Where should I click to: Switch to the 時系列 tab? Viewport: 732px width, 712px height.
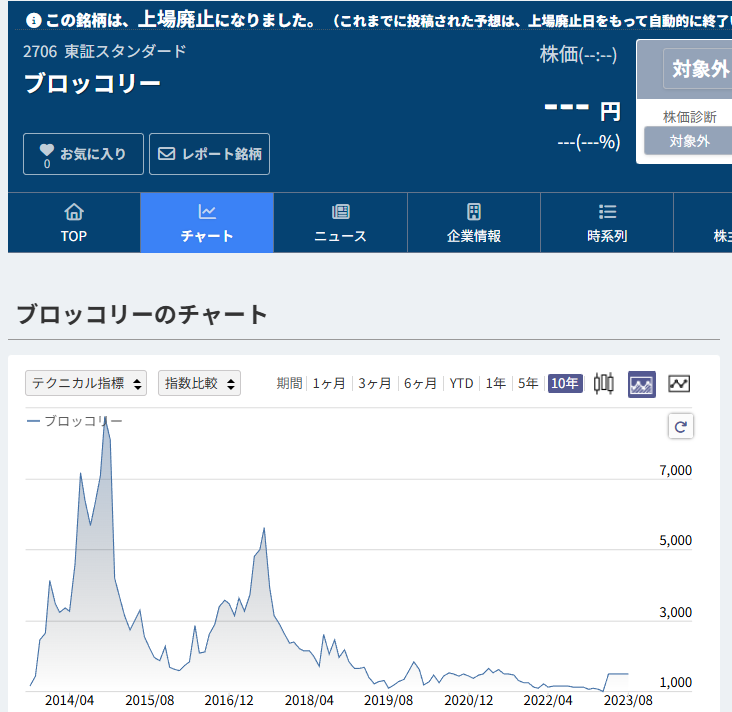point(607,223)
